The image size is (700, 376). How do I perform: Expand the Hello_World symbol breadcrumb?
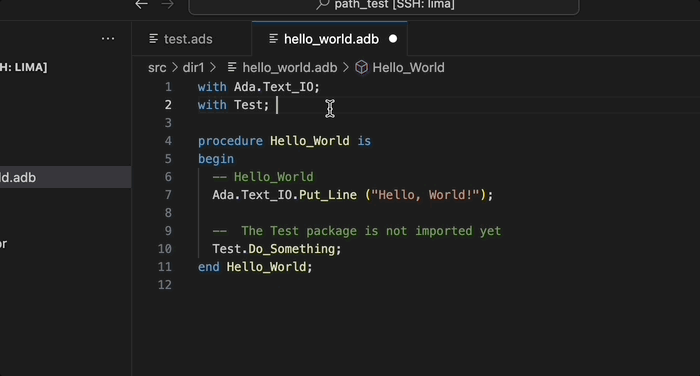408,67
